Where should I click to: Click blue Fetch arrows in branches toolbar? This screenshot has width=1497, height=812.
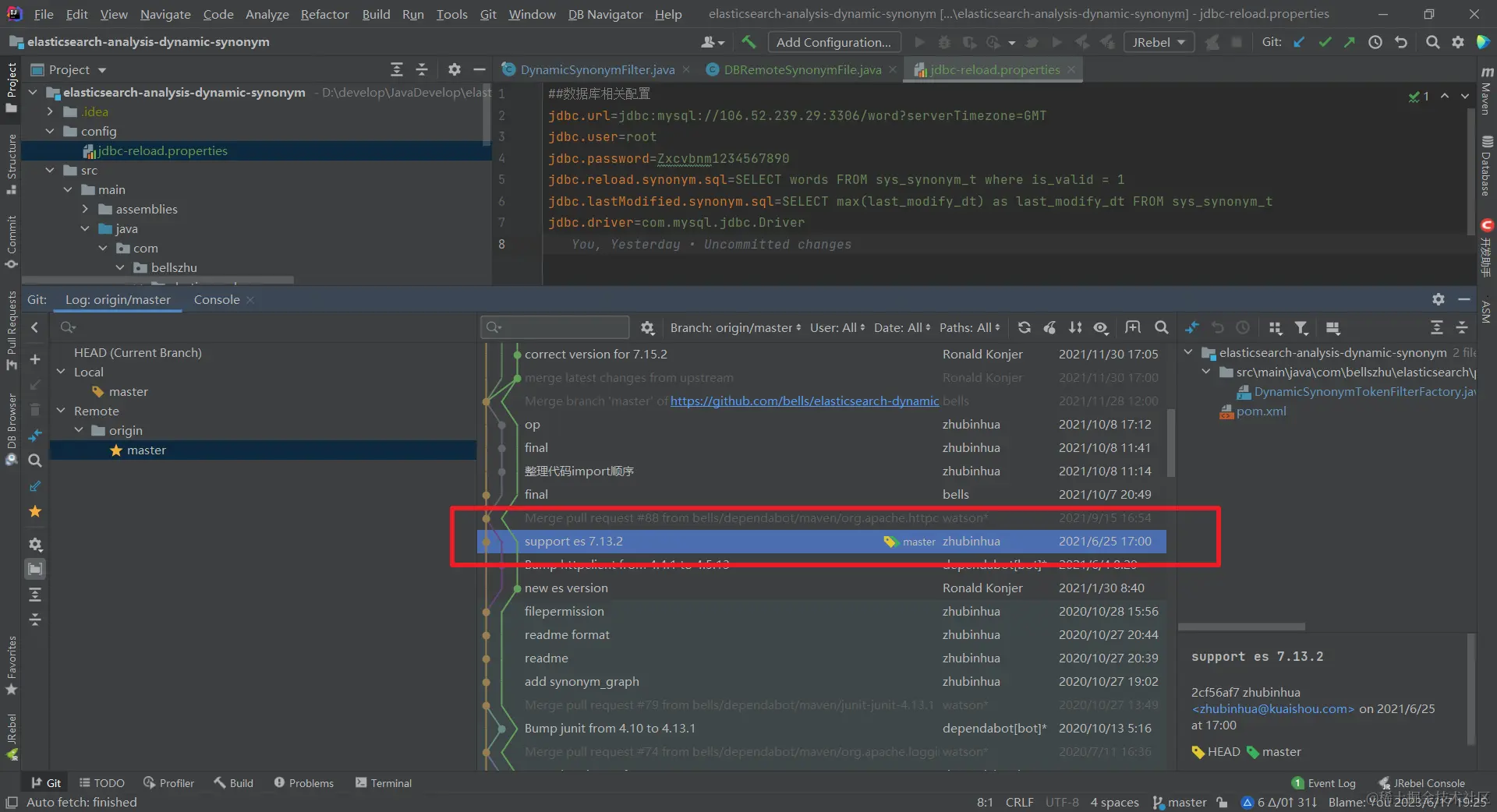click(x=35, y=435)
